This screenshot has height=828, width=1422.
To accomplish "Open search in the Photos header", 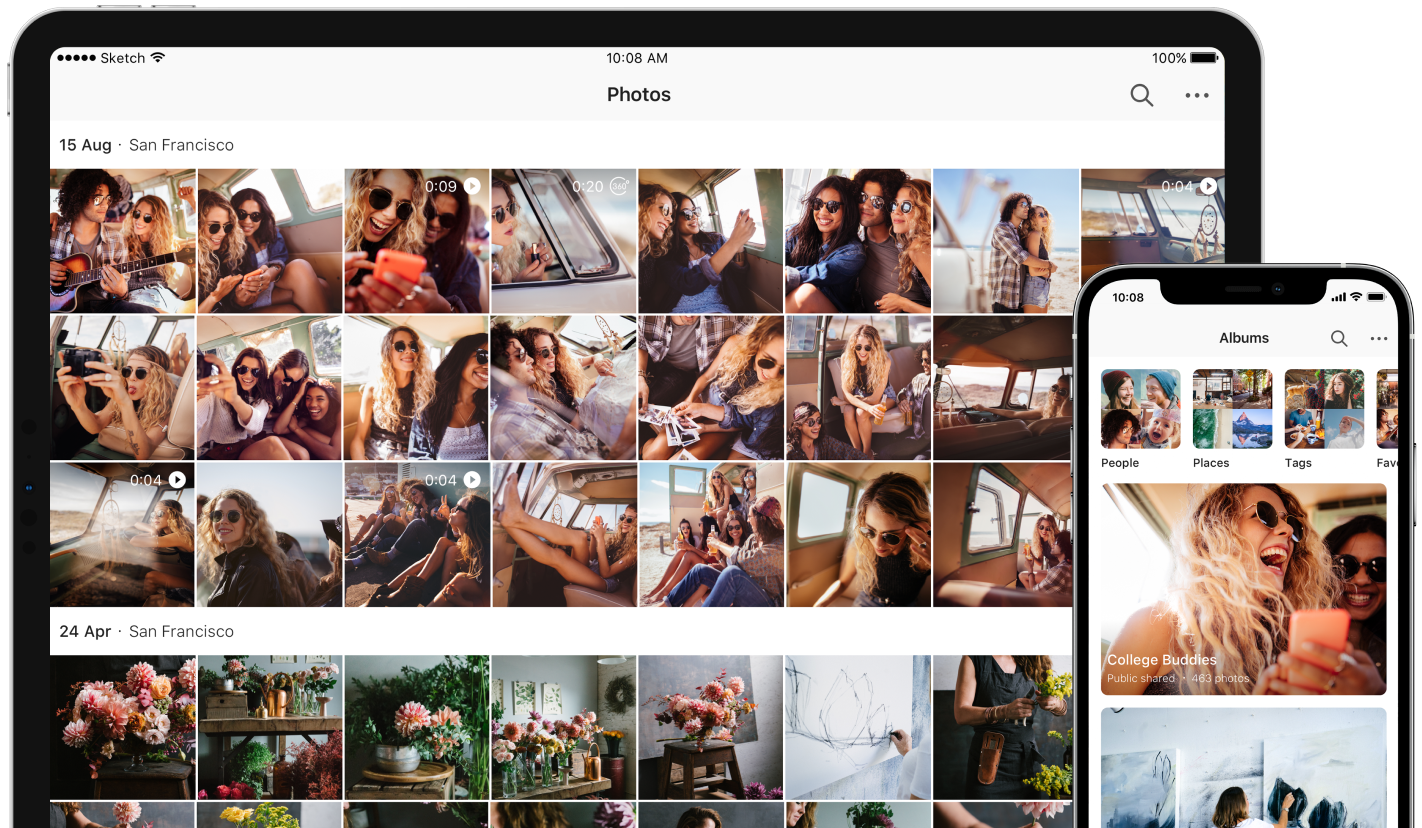I will 1141,95.
